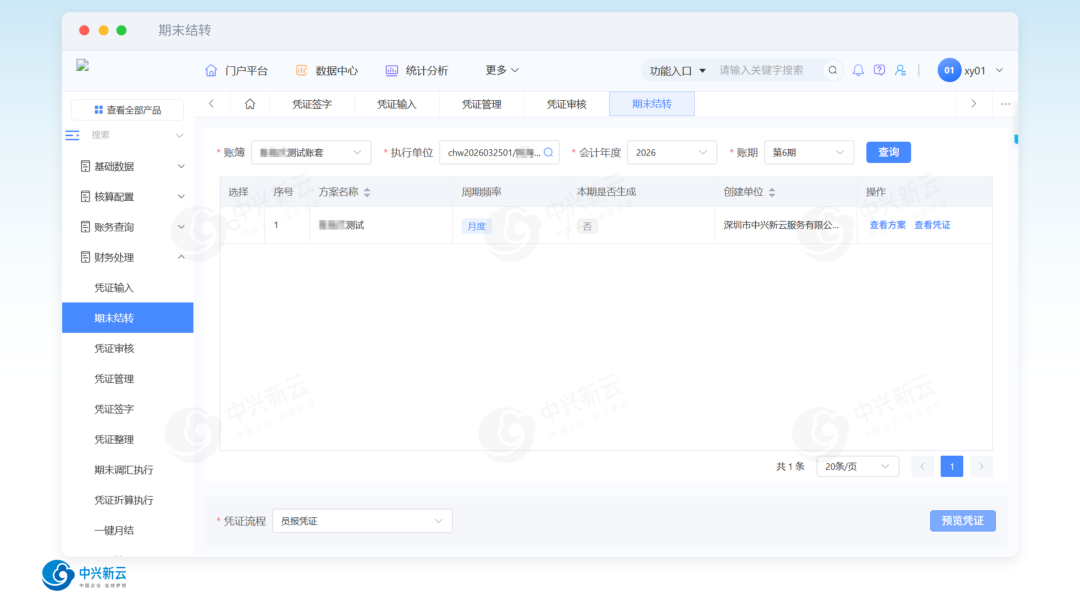Expand the 核算配置 menu
The height and width of the screenshot is (608, 1080).
pos(181,196)
